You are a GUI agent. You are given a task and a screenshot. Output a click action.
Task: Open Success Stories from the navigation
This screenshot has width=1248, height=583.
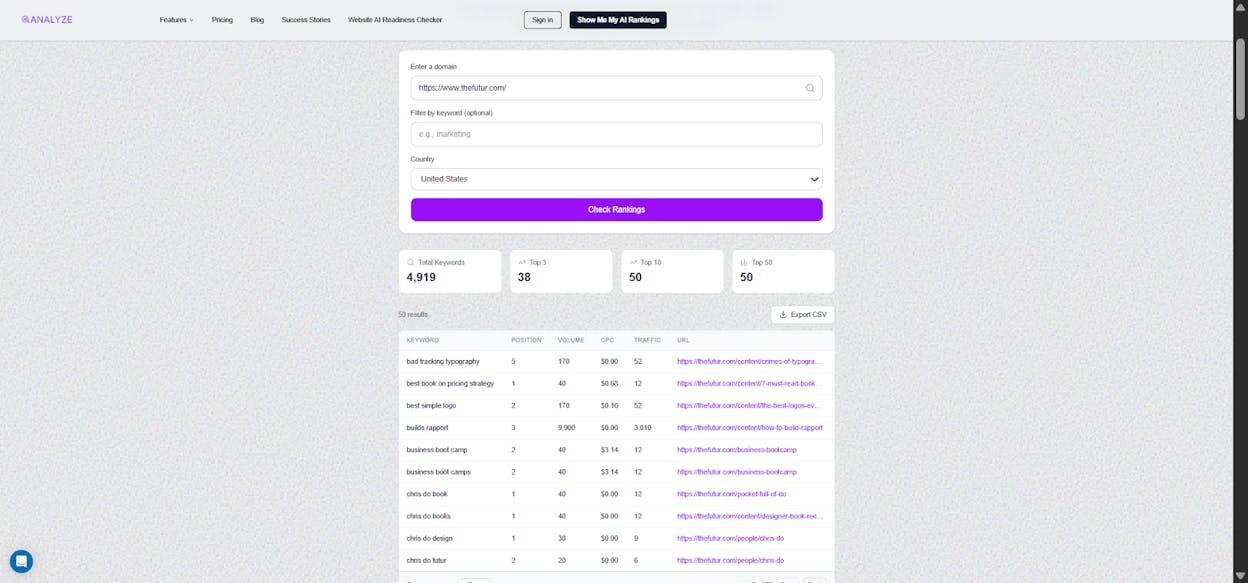click(x=306, y=20)
